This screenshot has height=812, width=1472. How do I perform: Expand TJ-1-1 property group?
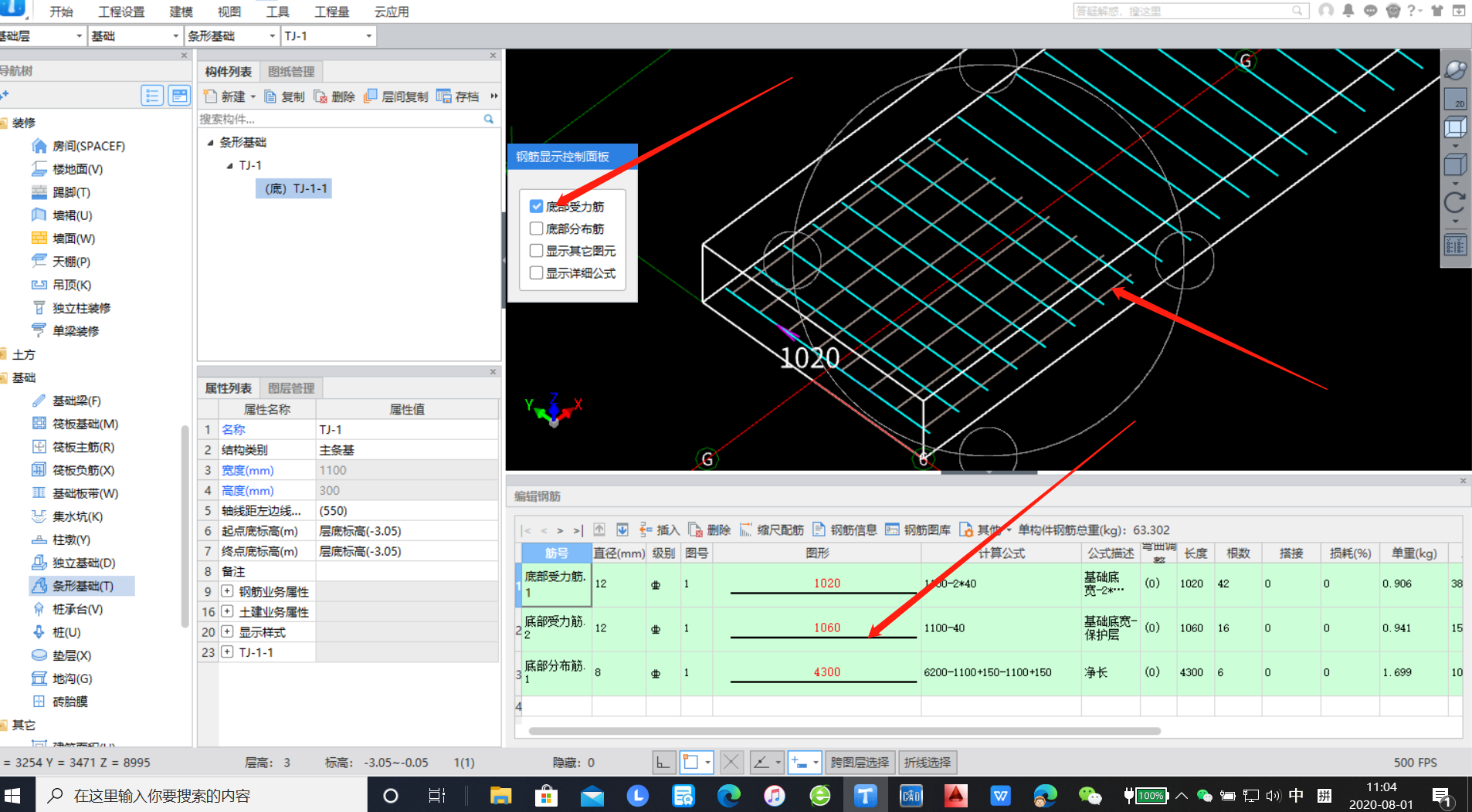click(x=227, y=651)
